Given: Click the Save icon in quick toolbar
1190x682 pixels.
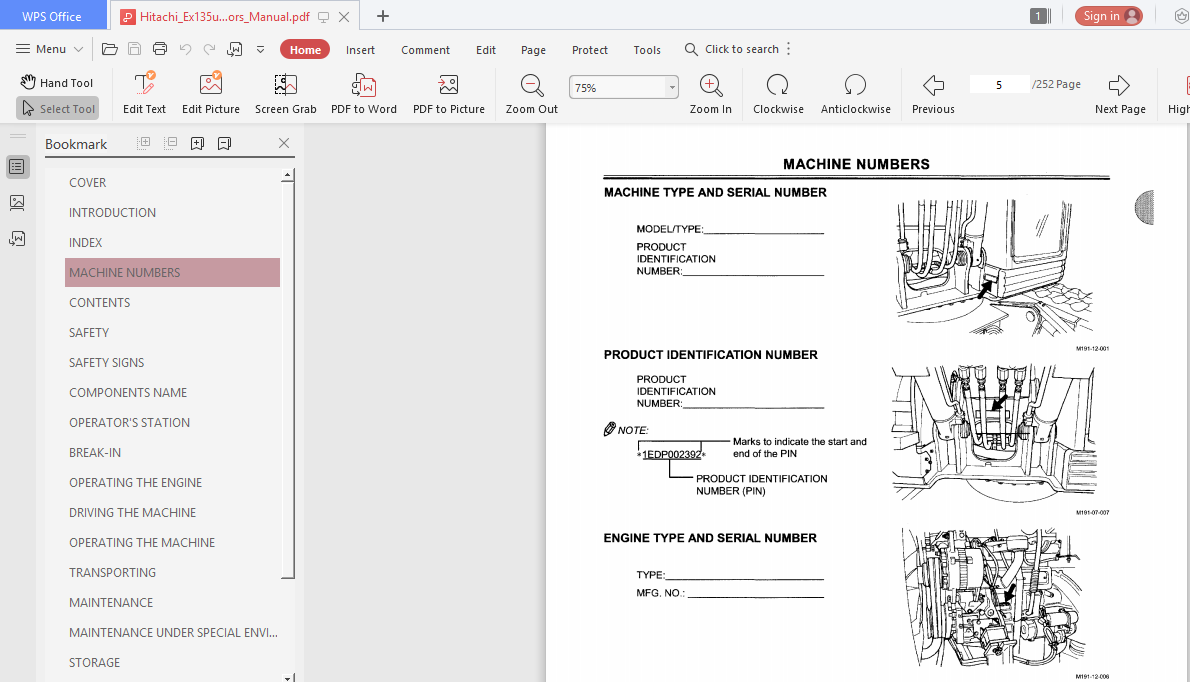Looking at the screenshot, I should (134, 49).
